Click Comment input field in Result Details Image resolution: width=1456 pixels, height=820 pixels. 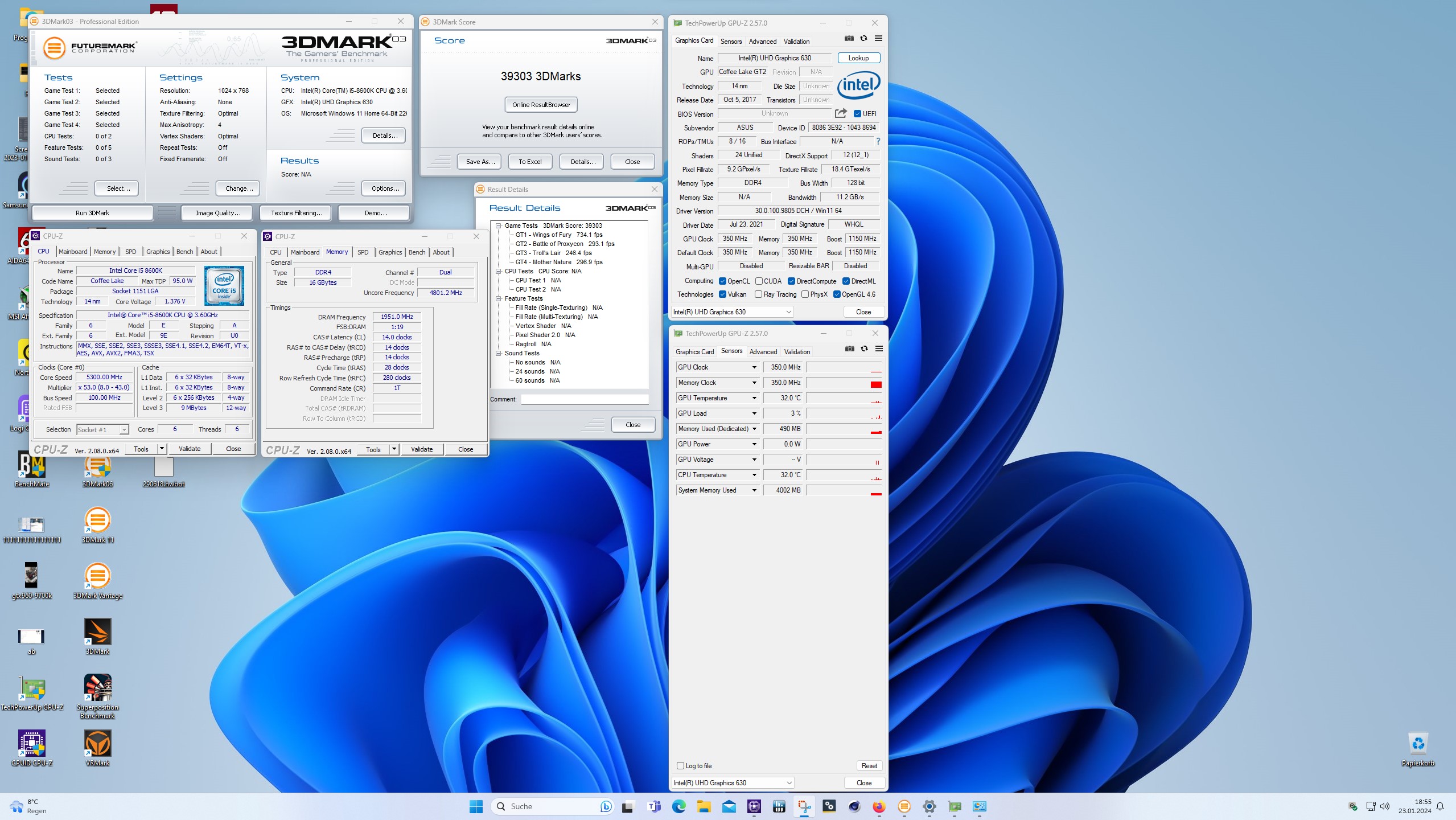coord(585,400)
